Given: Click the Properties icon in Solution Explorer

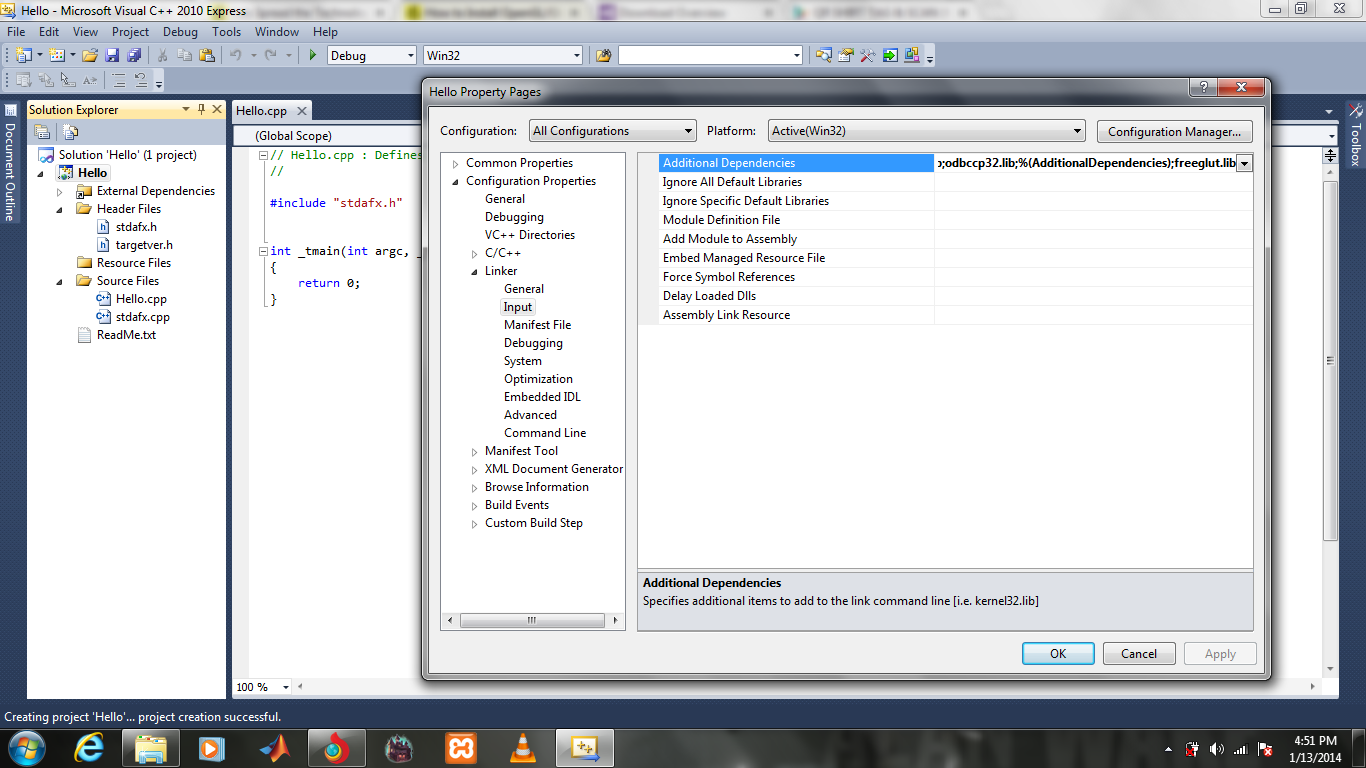Looking at the screenshot, I should click(x=41, y=130).
